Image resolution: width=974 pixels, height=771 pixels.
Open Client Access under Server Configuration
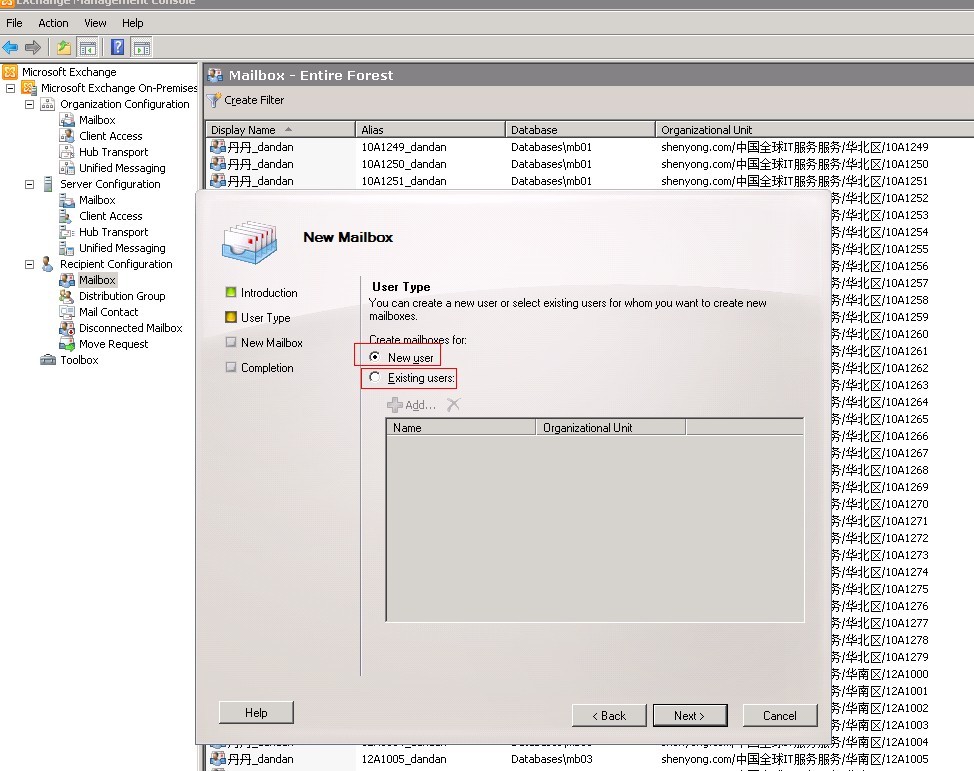[x=111, y=216]
